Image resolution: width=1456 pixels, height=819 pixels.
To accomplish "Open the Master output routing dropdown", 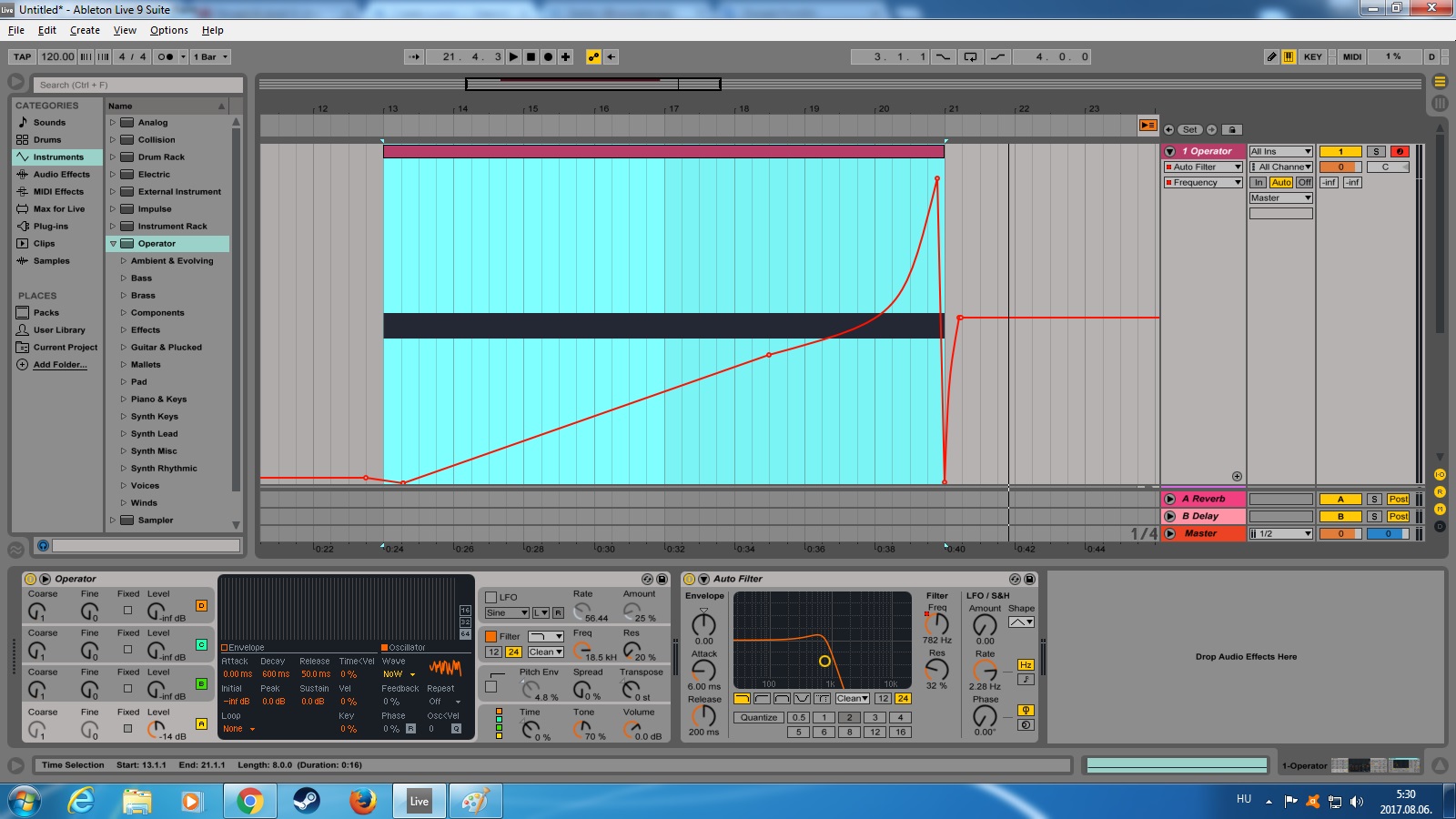I will coord(1281,197).
